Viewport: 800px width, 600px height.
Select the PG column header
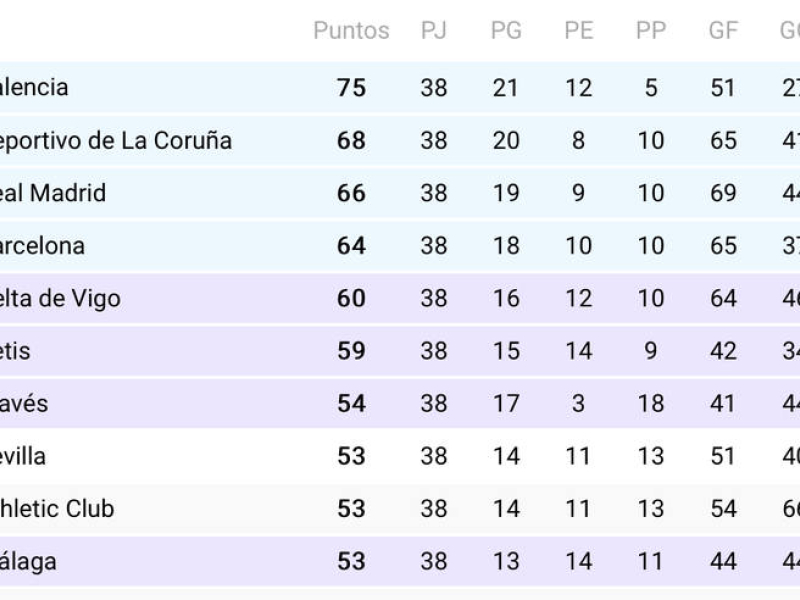click(506, 30)
